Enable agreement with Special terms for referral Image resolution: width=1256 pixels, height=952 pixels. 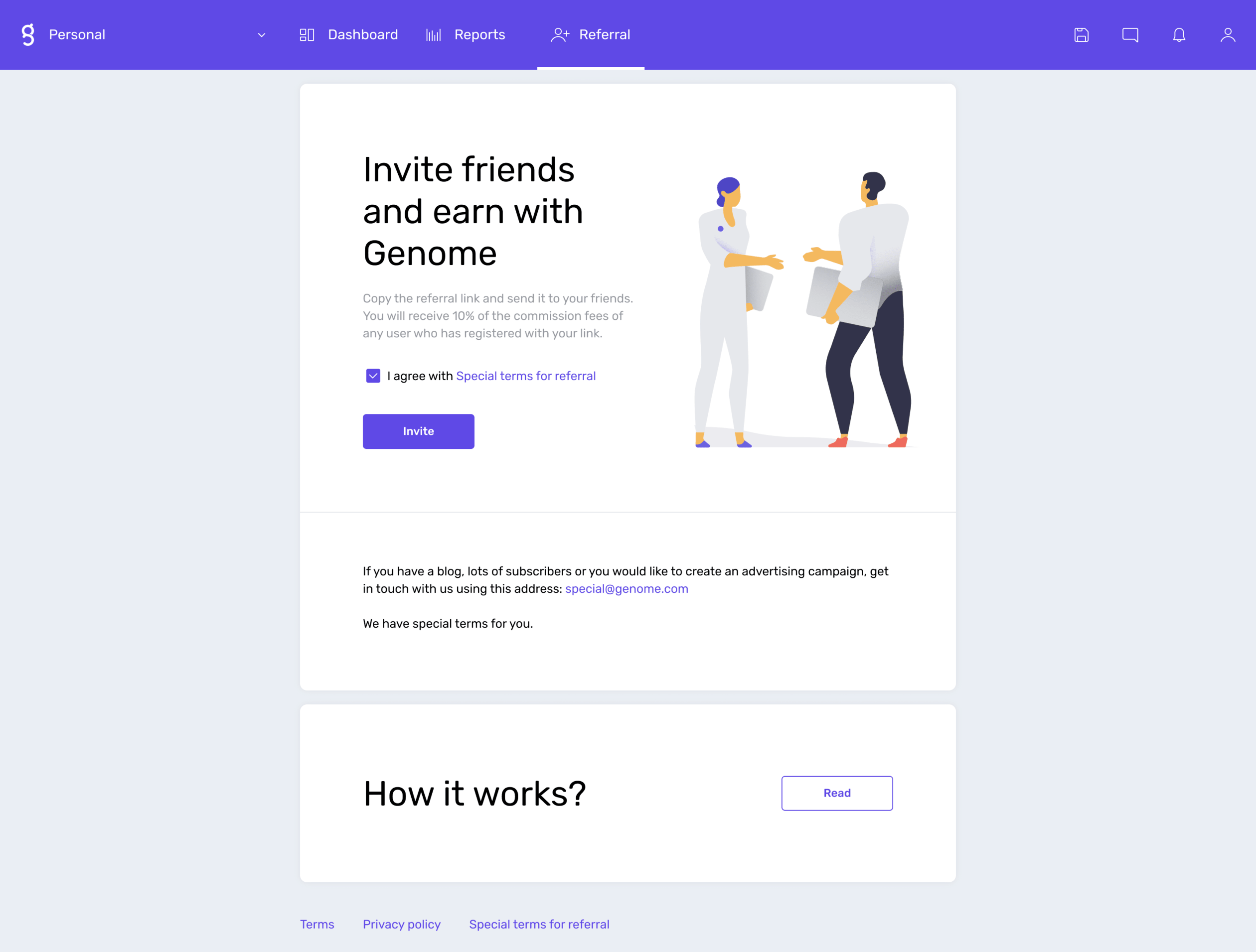pos(372,376)
